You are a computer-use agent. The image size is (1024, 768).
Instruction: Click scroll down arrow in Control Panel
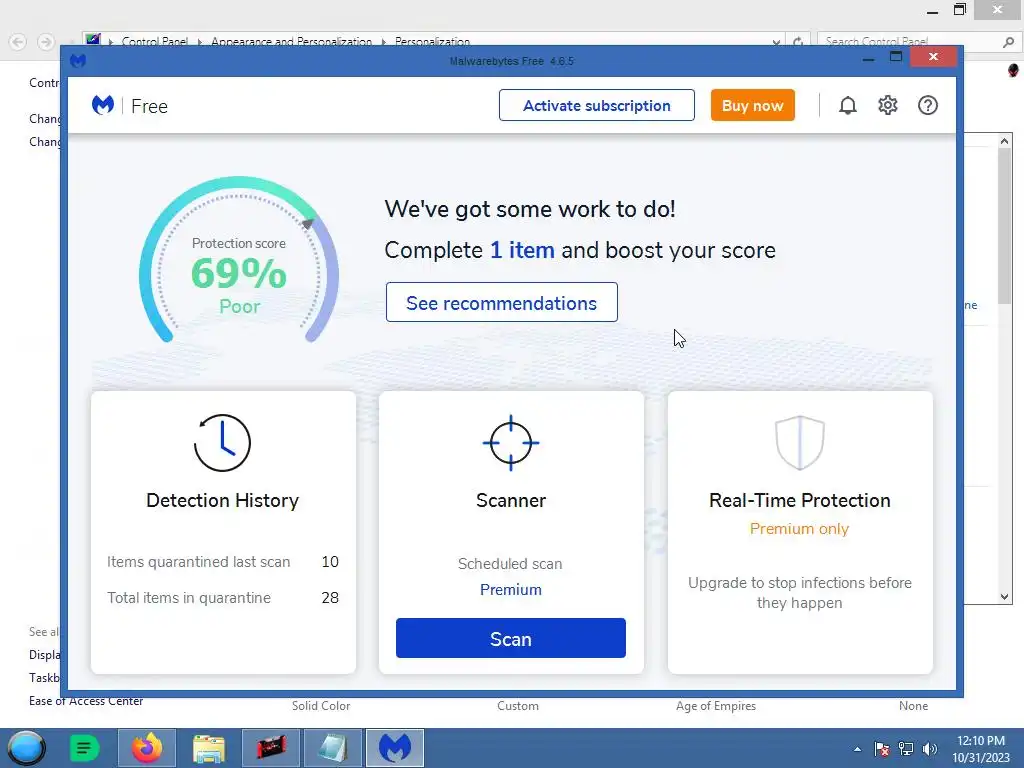pos(1004,597)
